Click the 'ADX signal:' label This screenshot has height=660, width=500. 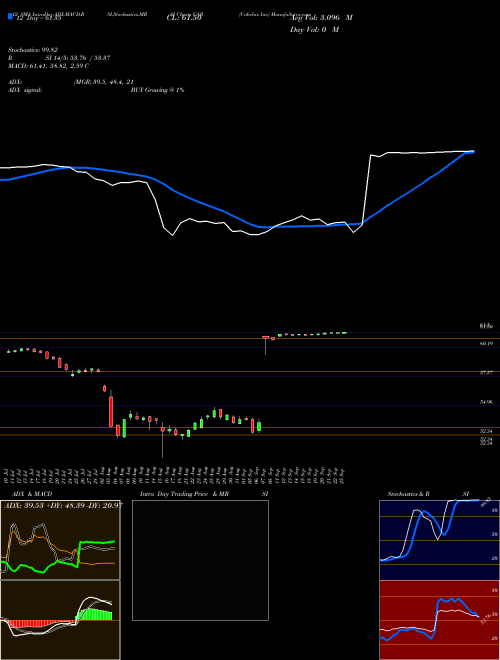click(x=25, y=90)
